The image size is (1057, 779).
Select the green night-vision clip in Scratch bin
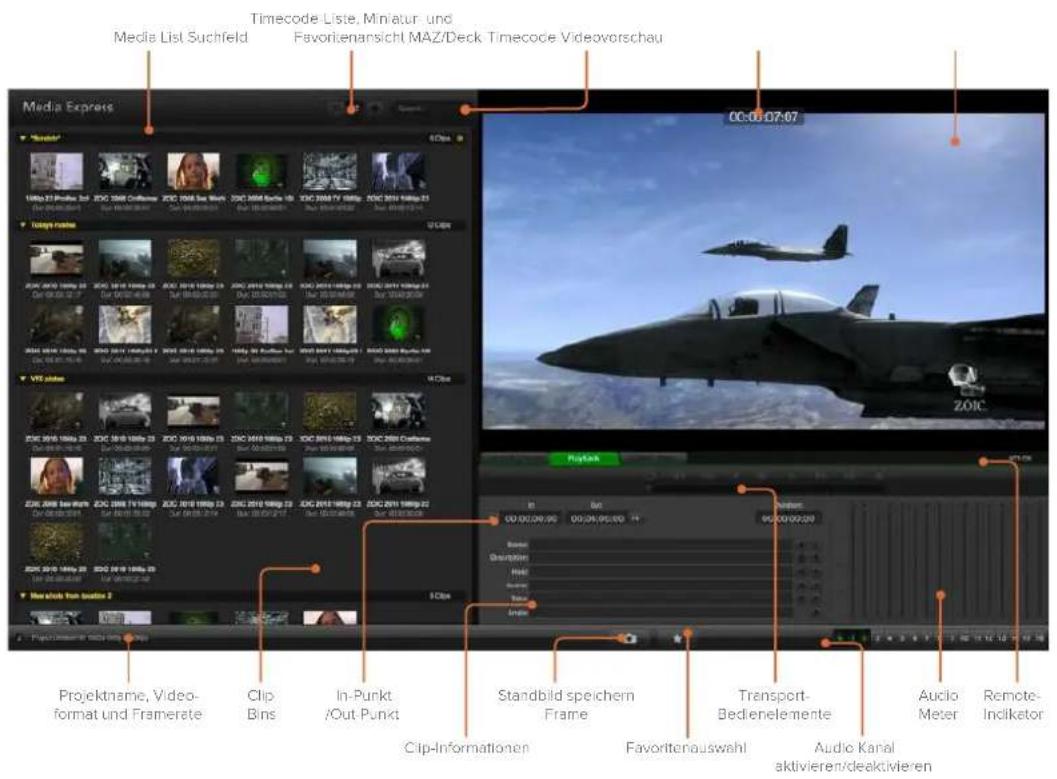pyautogui.click(x=262, y=171)
